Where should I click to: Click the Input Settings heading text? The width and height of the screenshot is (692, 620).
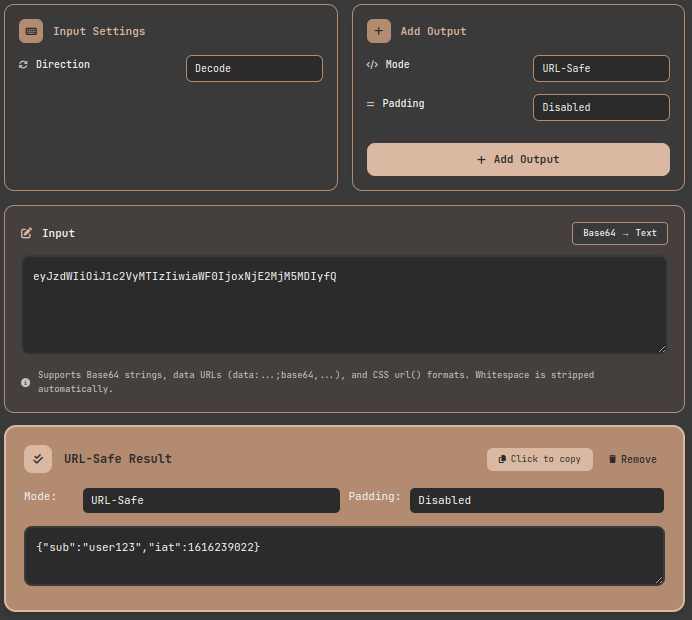tap(99, 31)
